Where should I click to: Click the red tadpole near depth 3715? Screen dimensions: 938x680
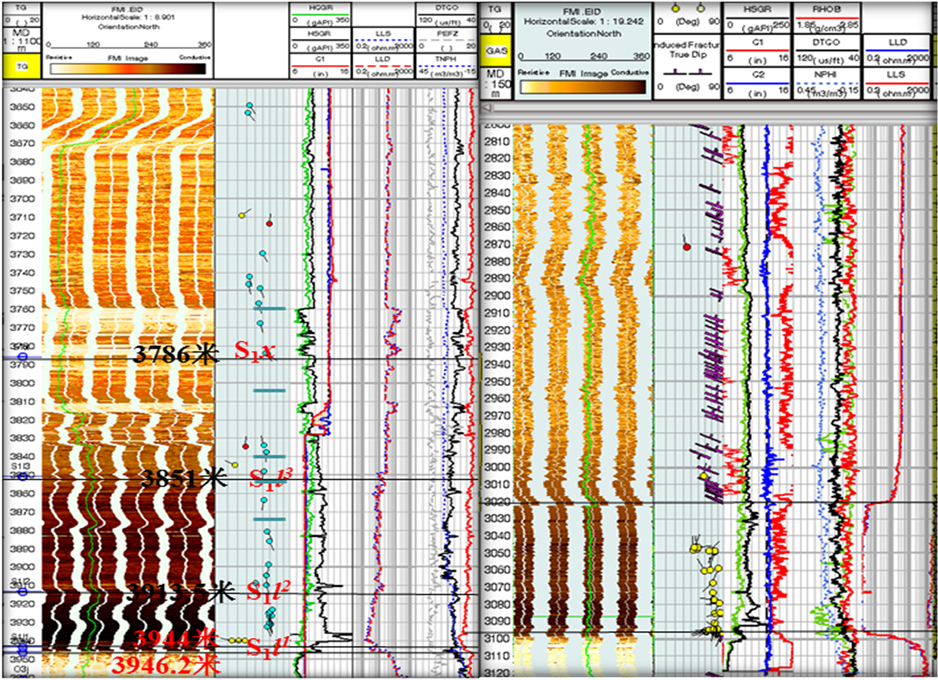269,221
